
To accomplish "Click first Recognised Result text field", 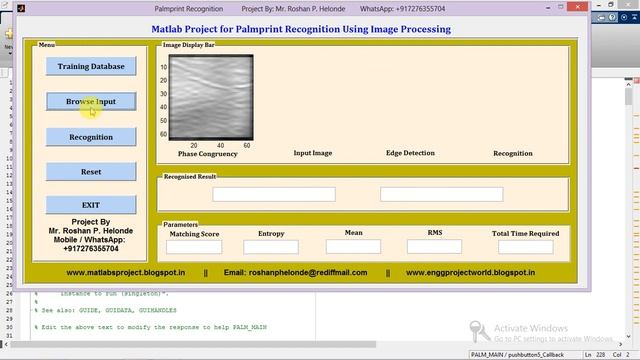I will (274, 194).
